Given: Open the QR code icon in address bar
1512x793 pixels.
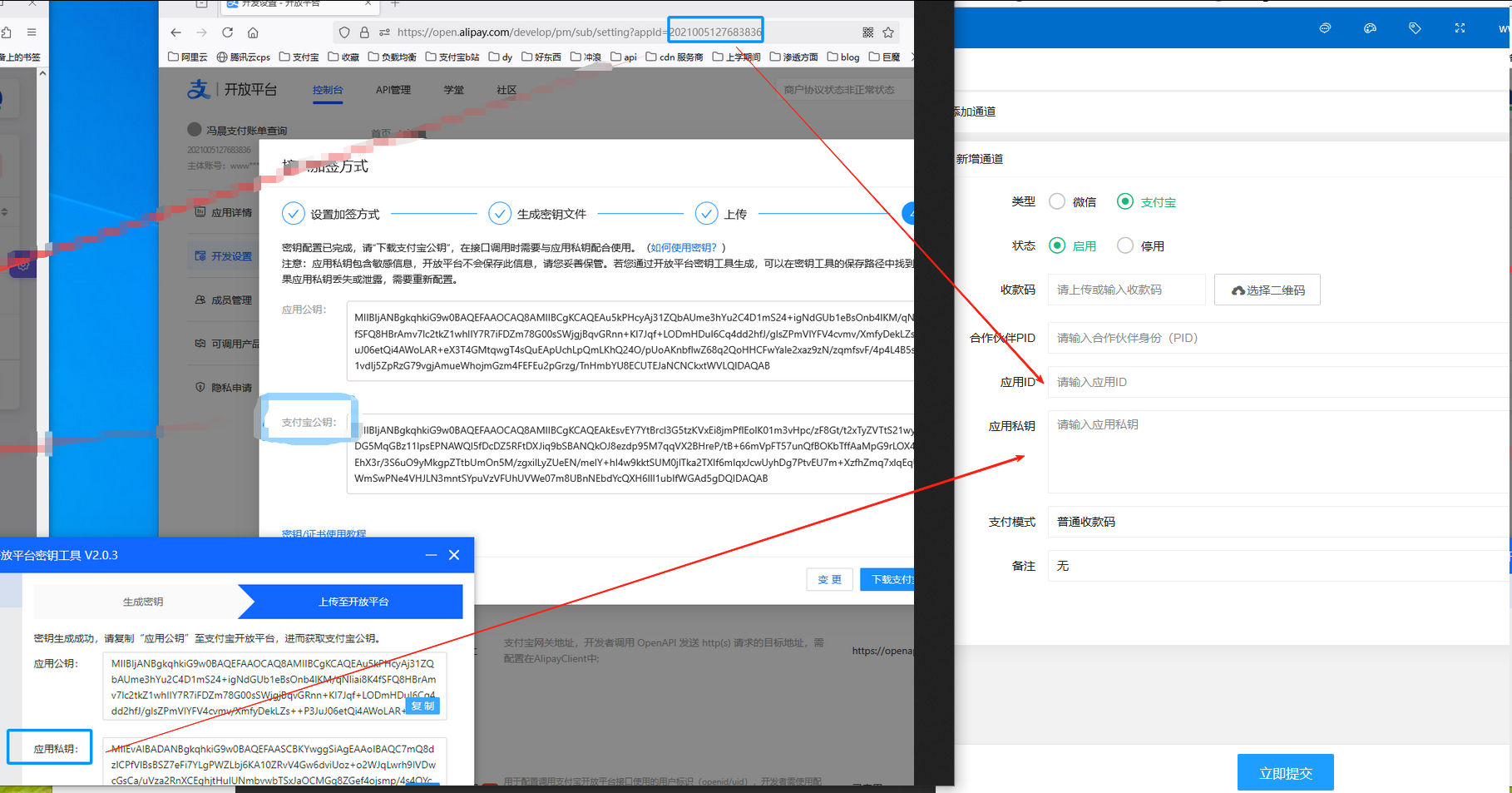Looking at the screenshot, I should point(867,32).
